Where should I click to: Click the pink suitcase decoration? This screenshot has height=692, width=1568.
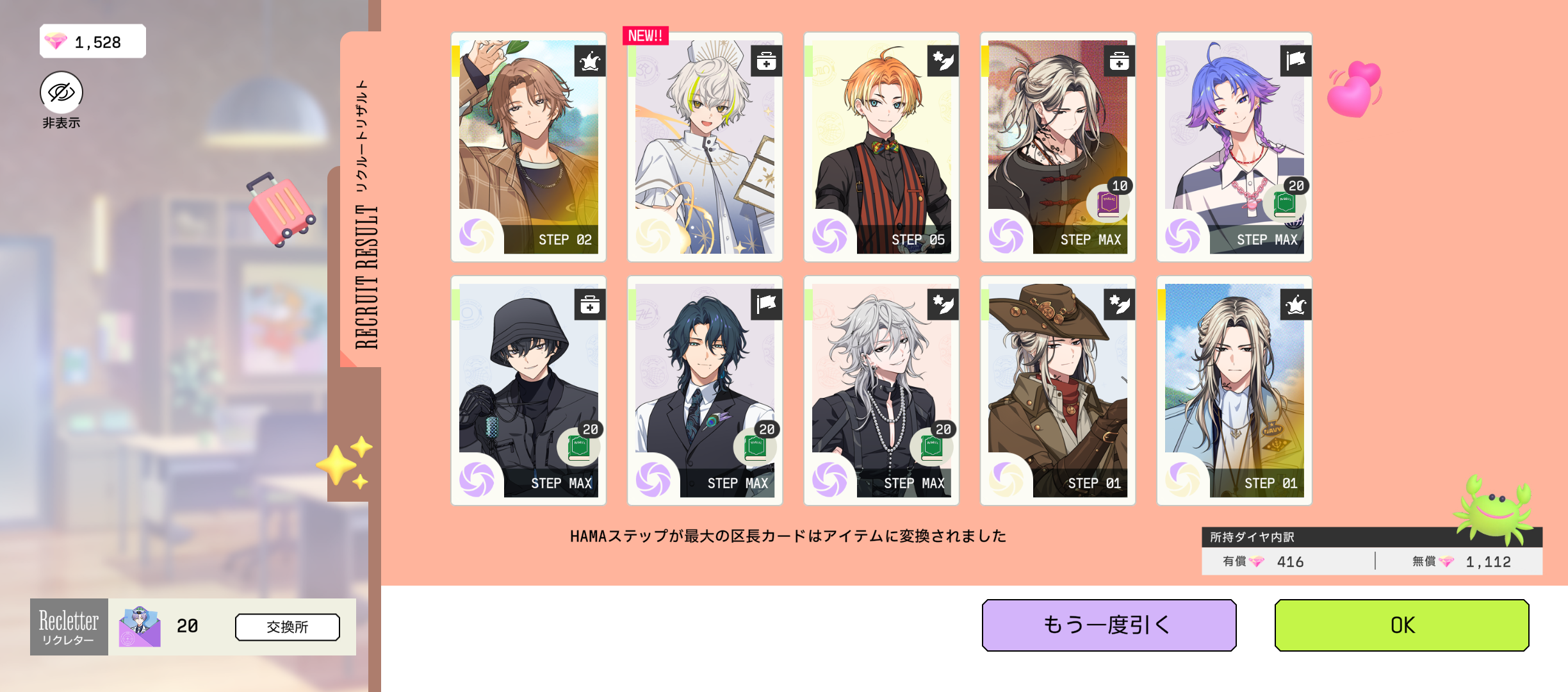pyautogui.click(x=281, y=209)
